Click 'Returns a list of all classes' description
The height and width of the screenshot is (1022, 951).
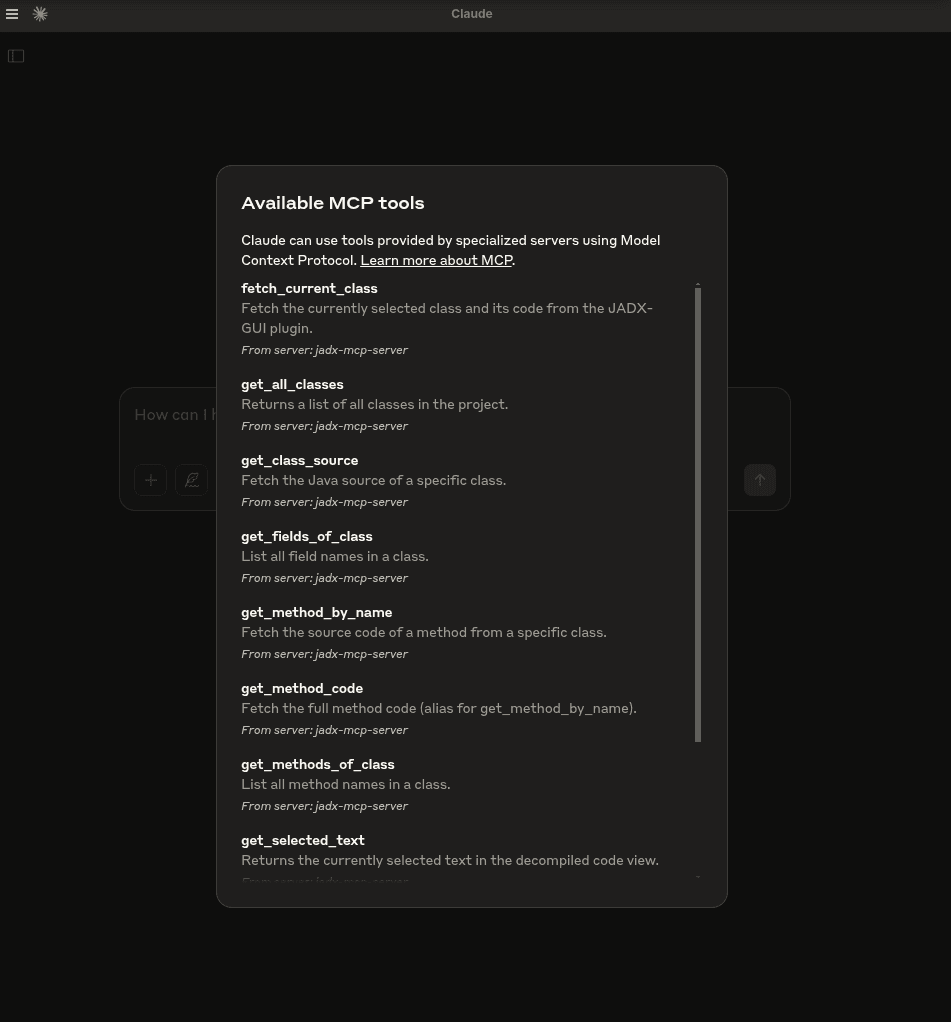pyautogui.click(x=374, y=405)
